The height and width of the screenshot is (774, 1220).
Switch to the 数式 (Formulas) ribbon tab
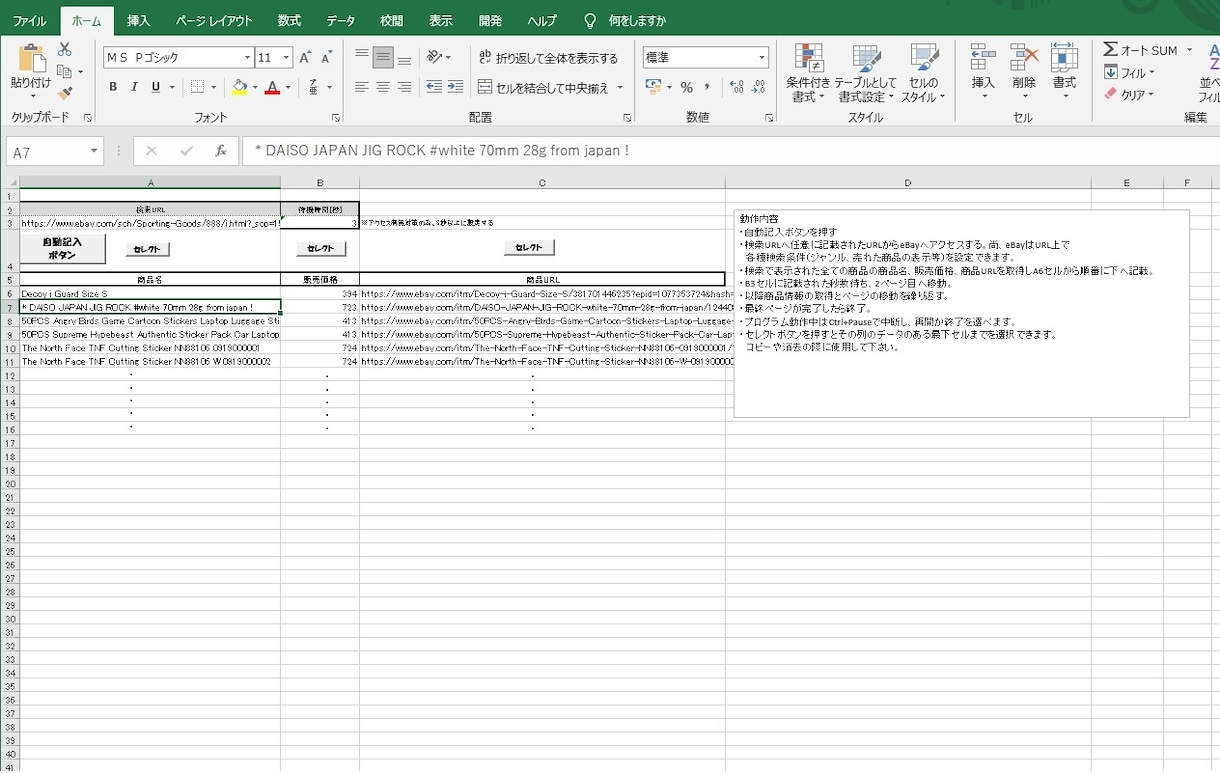tap(289, 21)
